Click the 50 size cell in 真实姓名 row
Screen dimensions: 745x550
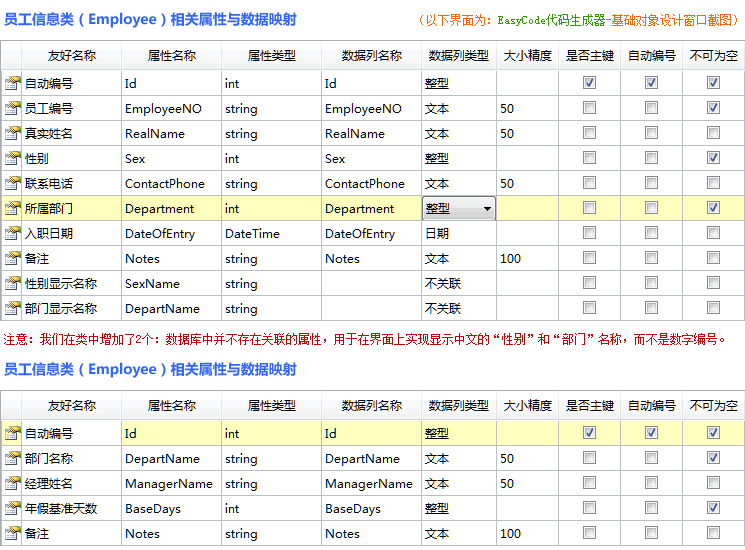527,133
